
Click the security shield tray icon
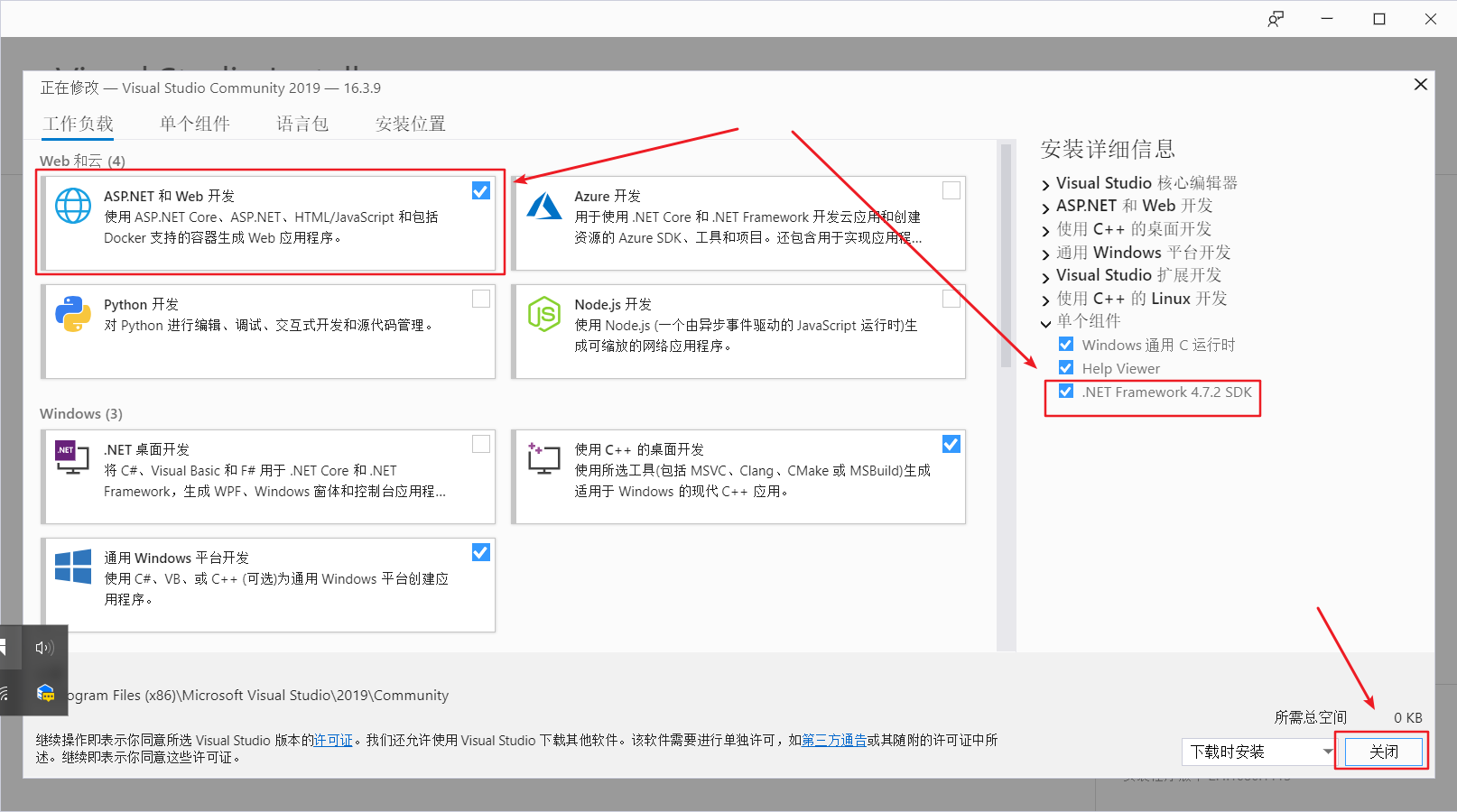tap(45, 693)
